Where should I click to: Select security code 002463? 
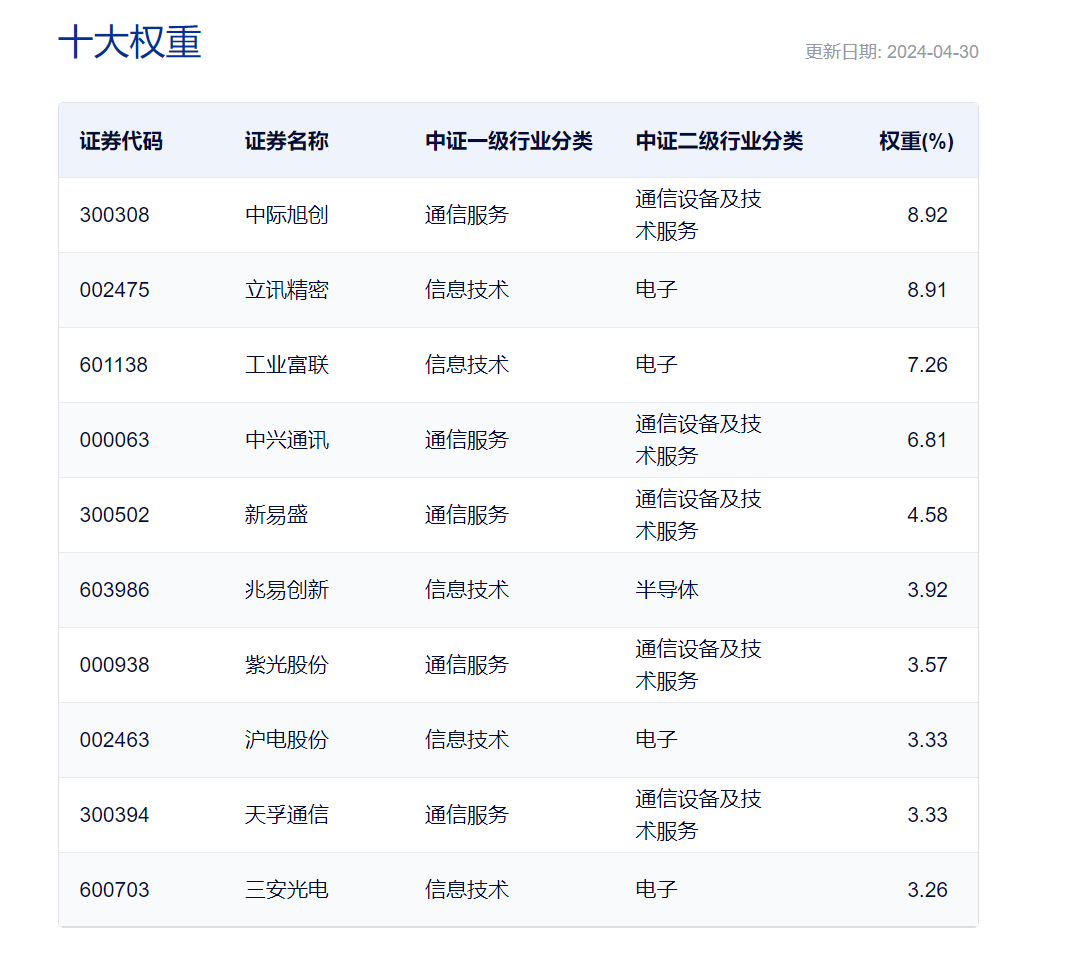(x=114, y=741)
